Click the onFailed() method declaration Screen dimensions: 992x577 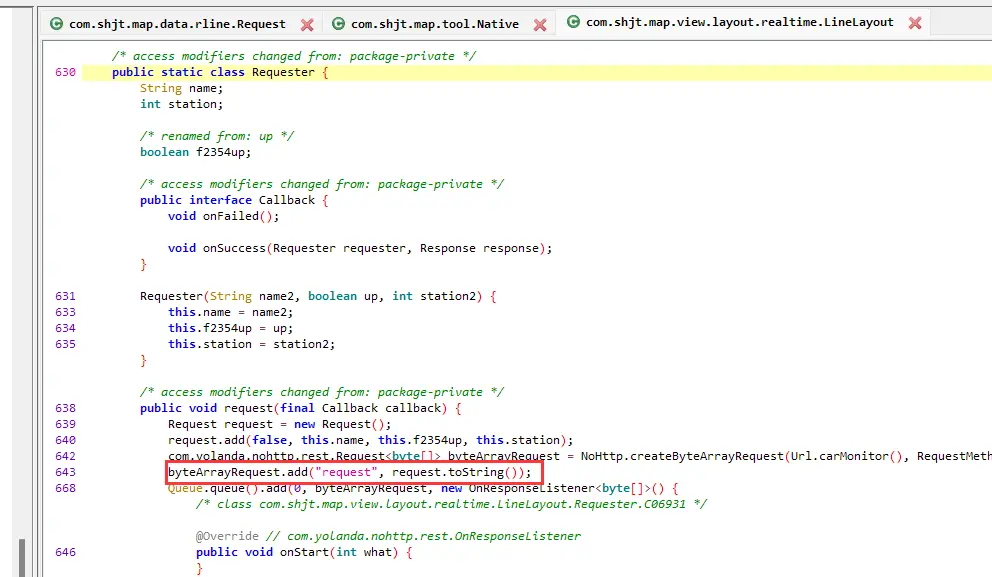point(223,216)
